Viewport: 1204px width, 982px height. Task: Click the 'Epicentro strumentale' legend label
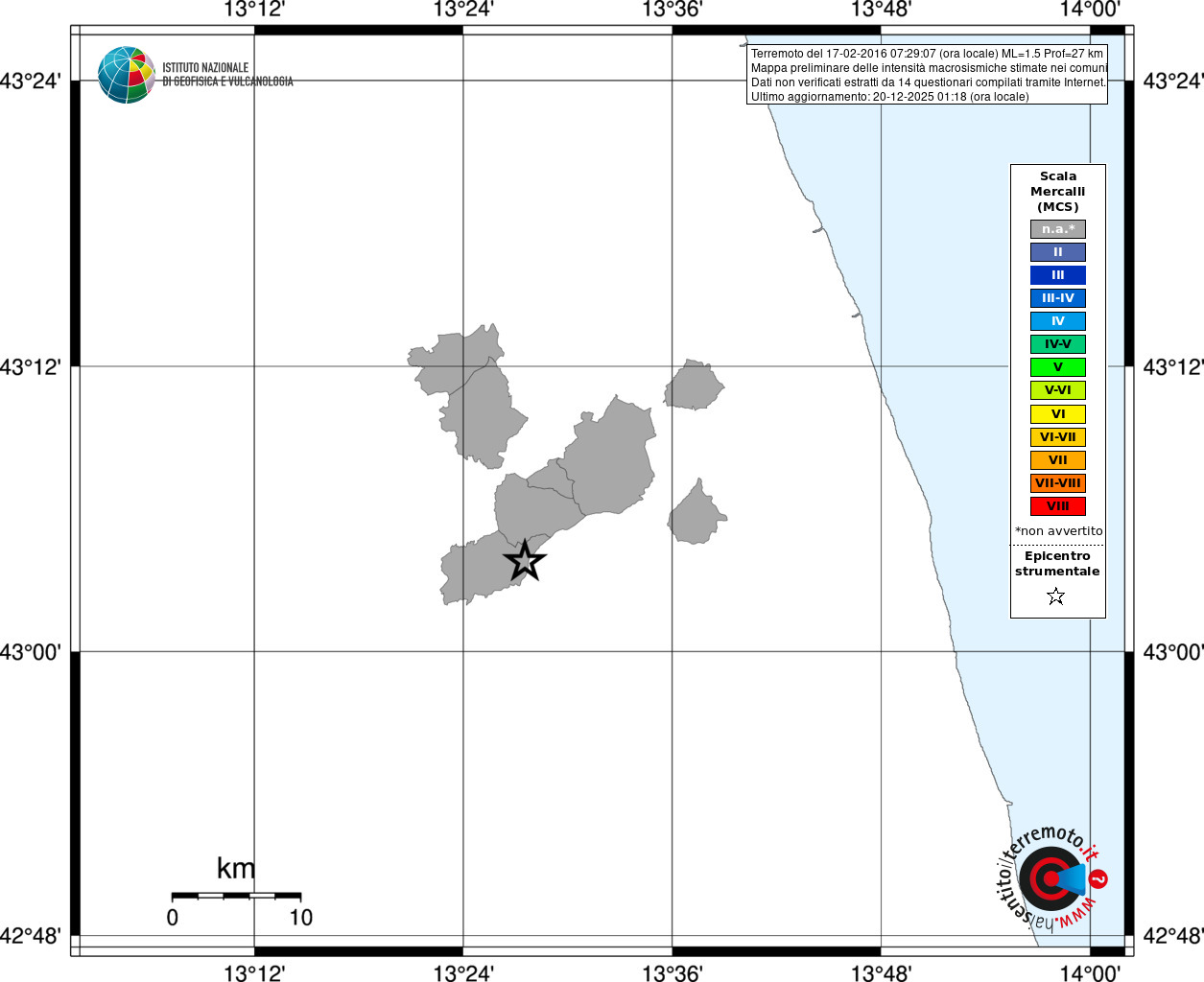(1057, 564)
